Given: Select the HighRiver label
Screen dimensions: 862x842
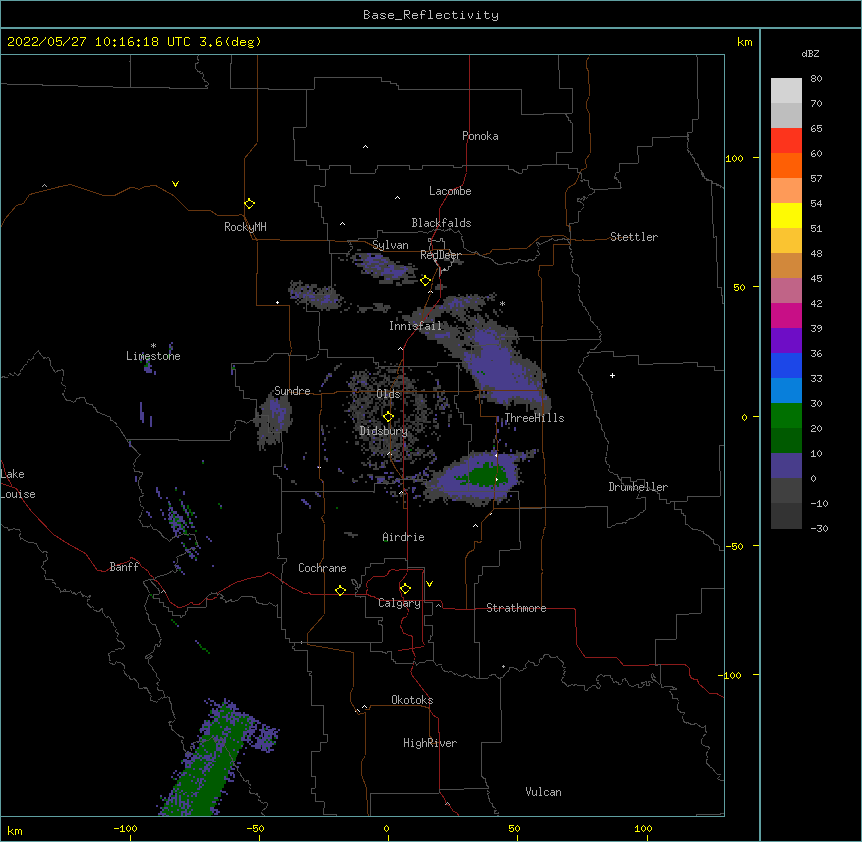Looking at the screenshot, I should pyautogui.click(x=430, y=743).
